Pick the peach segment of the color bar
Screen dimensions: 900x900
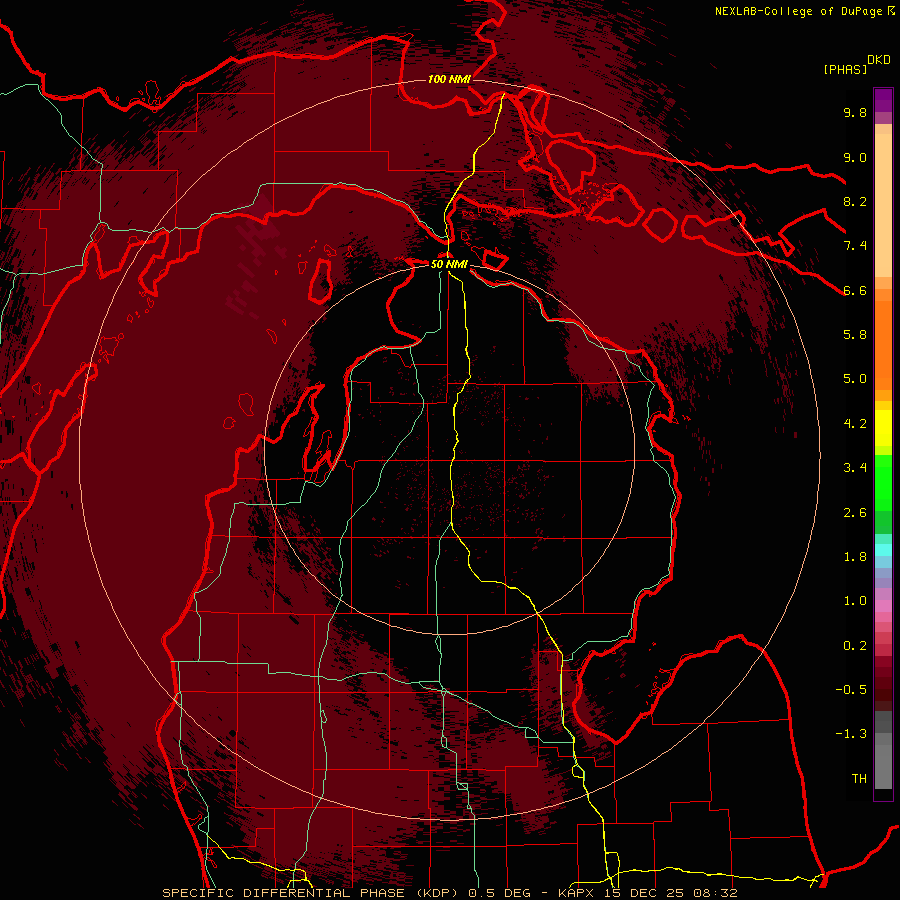tap(883, 207)
